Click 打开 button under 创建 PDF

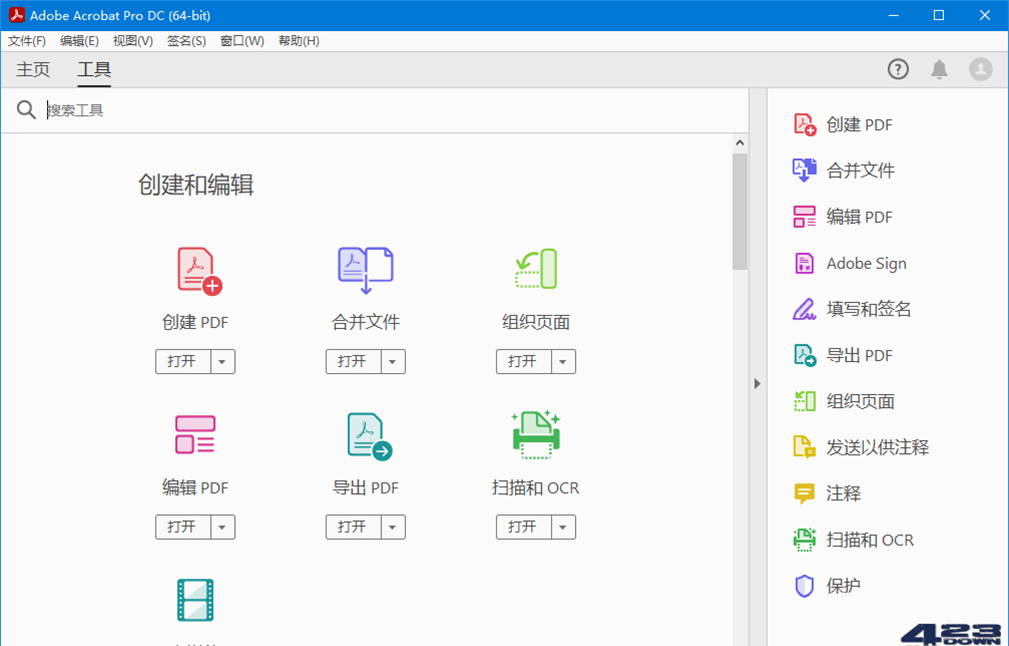coord(183,362)
